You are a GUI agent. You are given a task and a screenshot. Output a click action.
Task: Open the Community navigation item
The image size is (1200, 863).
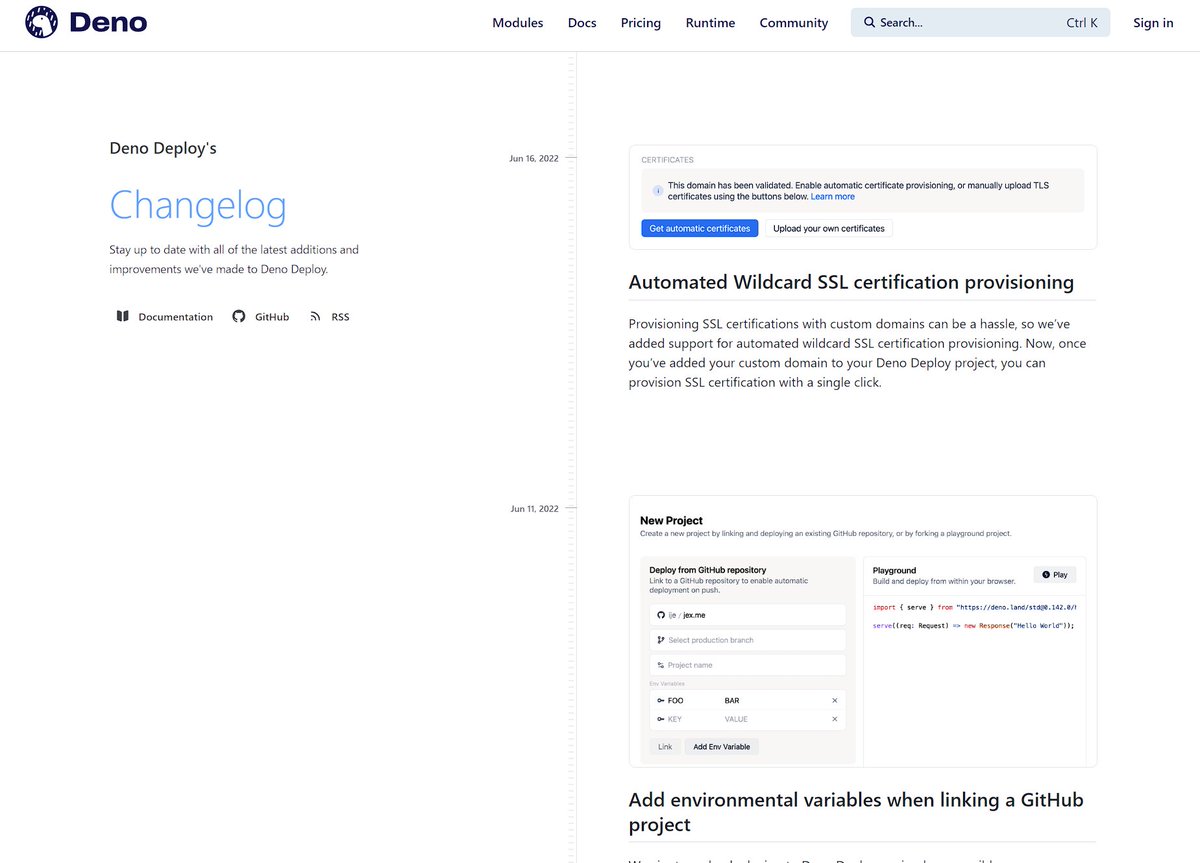coord(794,23)
